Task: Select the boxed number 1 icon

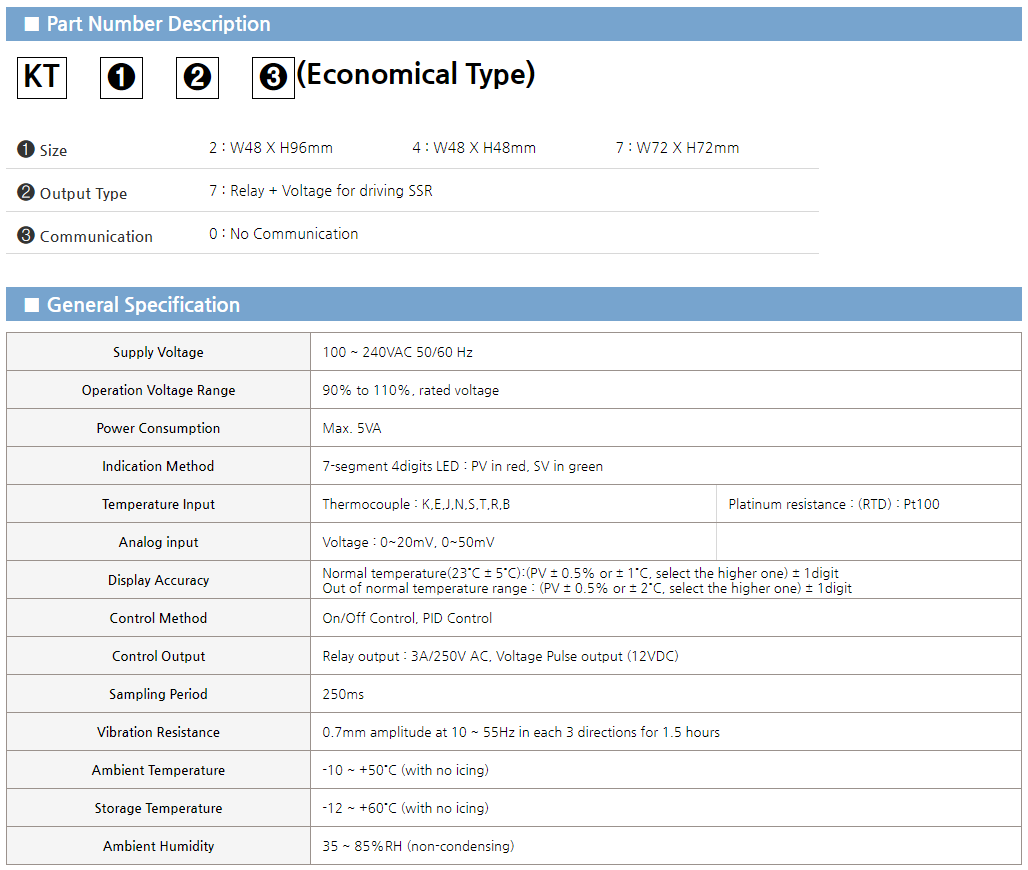Action: [x=121, y=78]
